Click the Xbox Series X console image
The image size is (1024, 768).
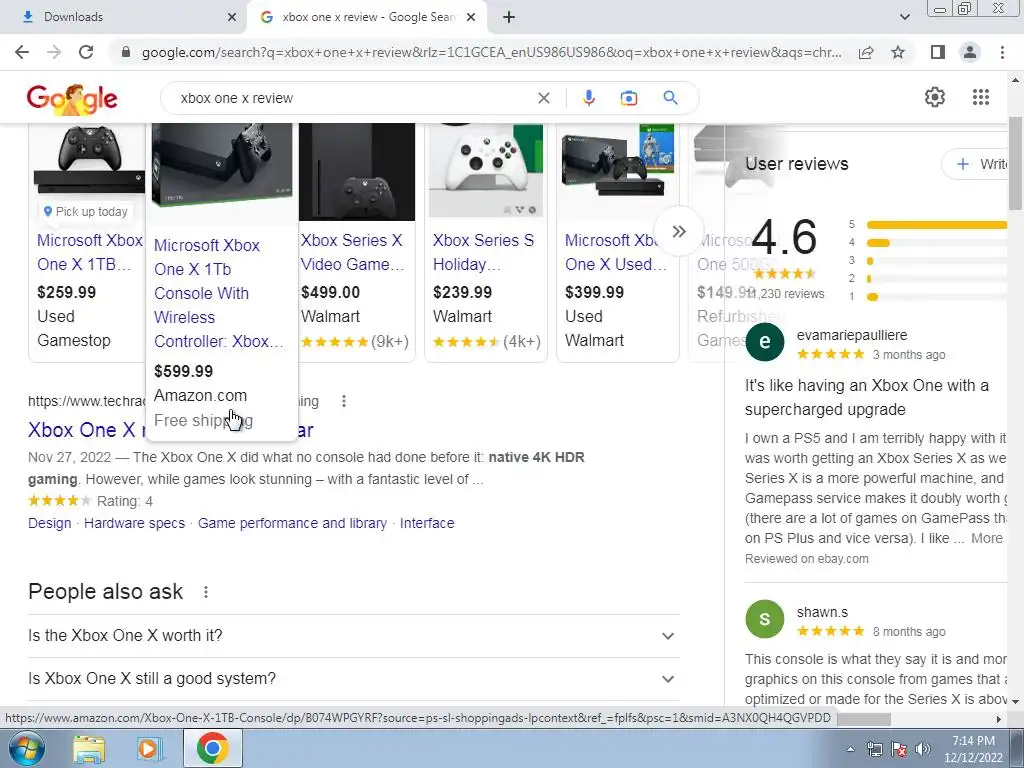[x=357, y=172]
